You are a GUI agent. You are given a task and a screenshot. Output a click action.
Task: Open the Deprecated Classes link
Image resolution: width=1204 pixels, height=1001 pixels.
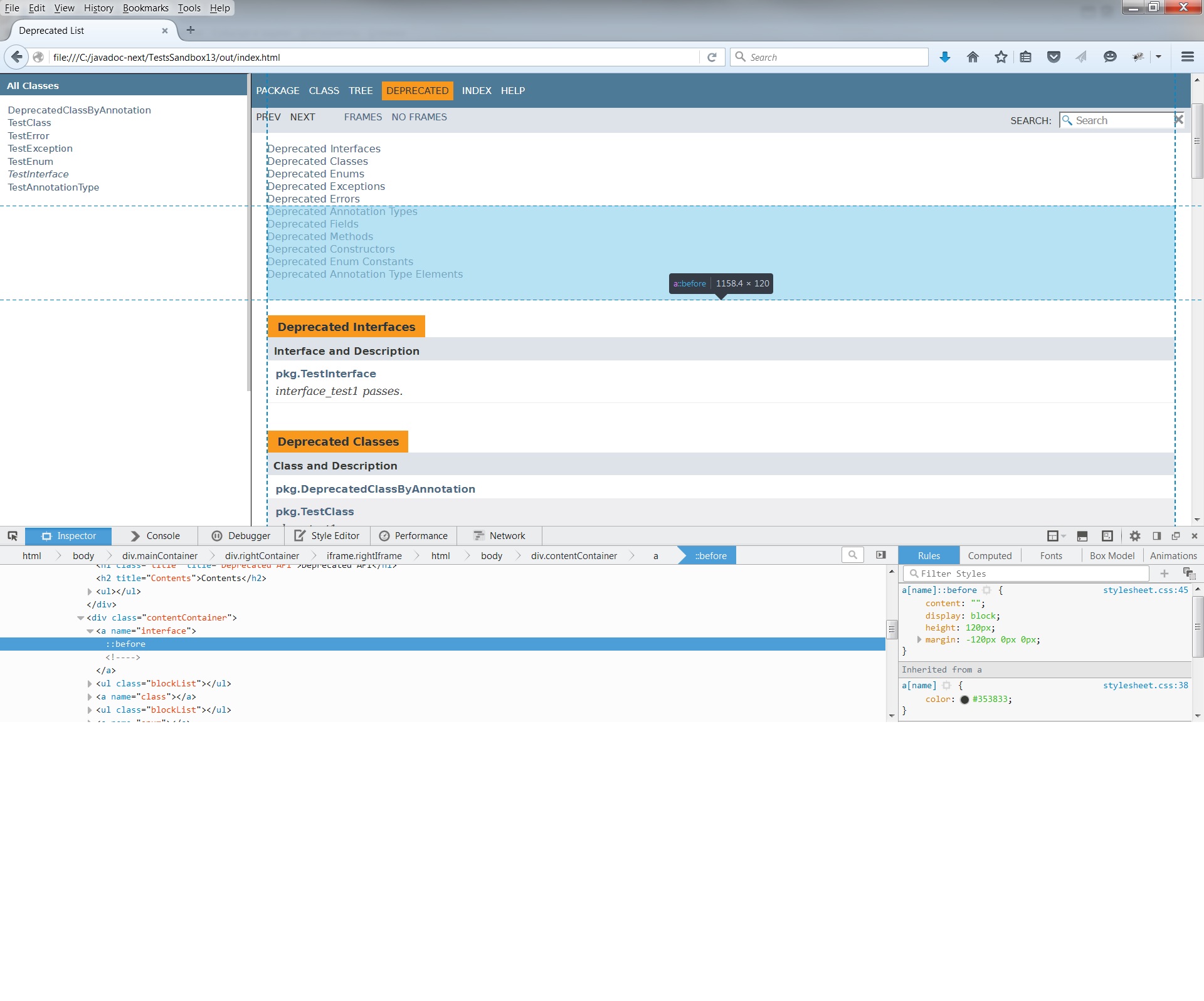tap(317, 162)
